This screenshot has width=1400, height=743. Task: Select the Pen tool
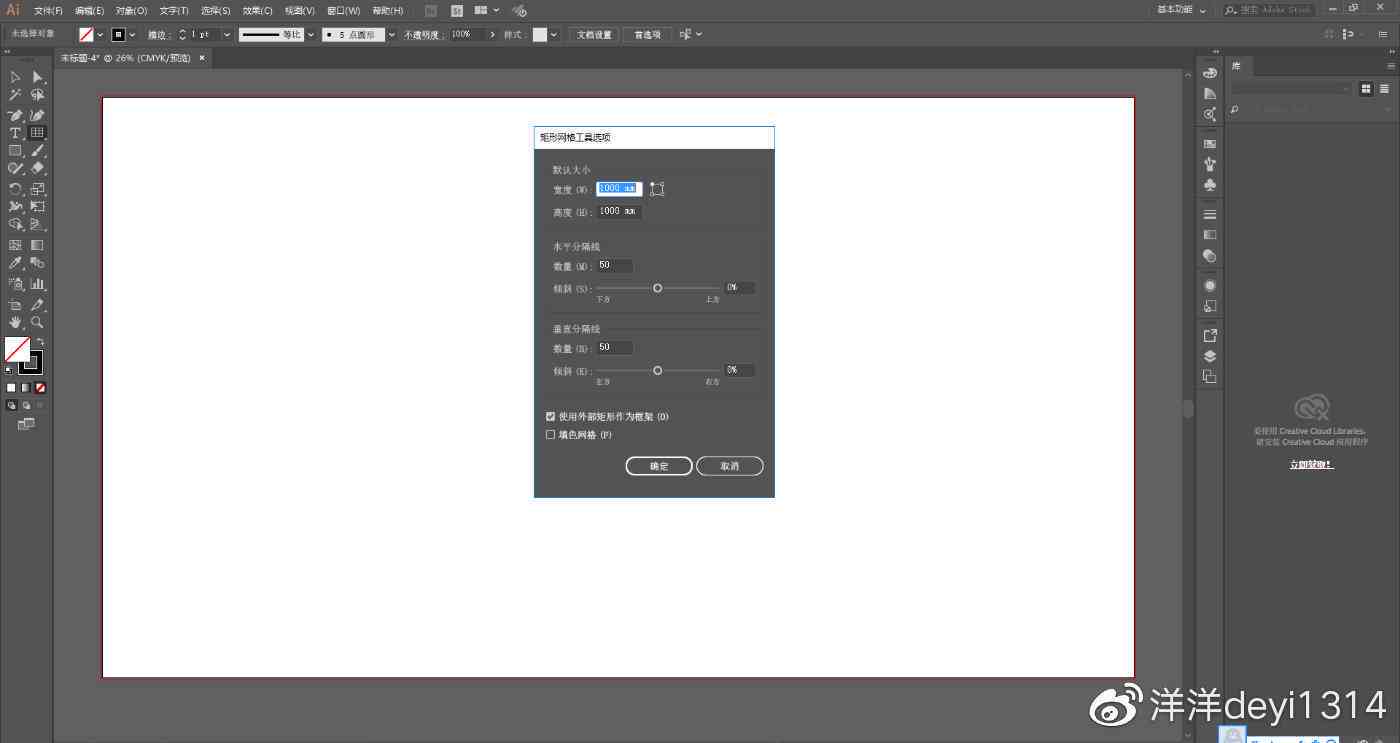[15, 115]
